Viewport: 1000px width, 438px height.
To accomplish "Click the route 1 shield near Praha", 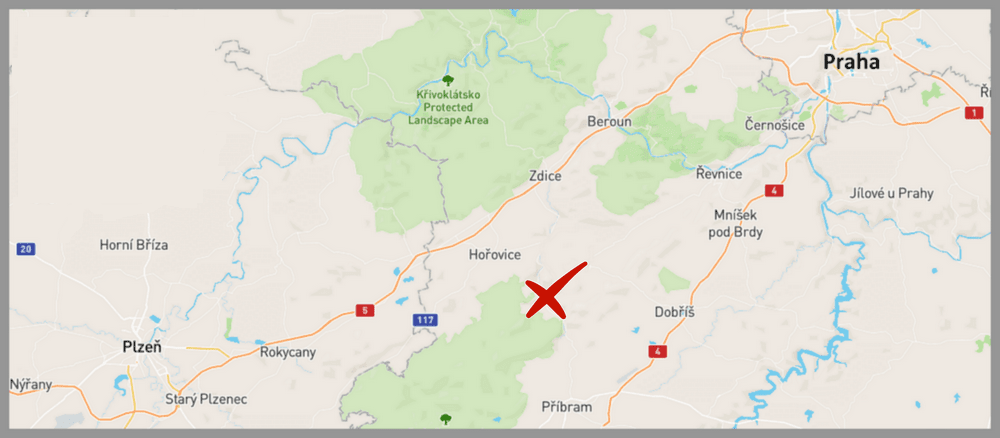I will [974, 113].
